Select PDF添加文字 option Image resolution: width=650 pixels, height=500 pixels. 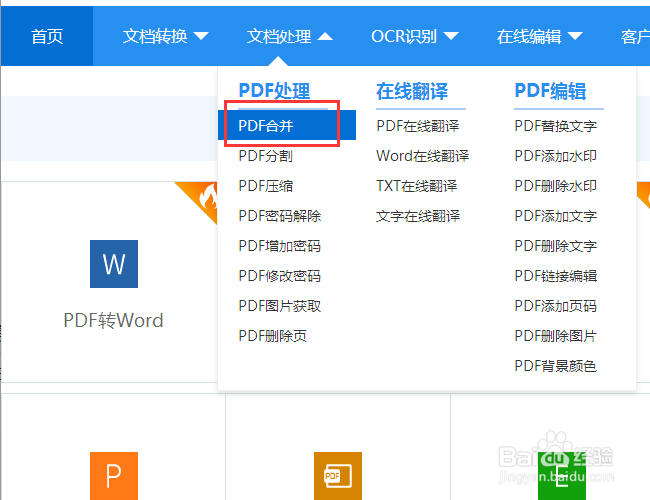point(555,216)
